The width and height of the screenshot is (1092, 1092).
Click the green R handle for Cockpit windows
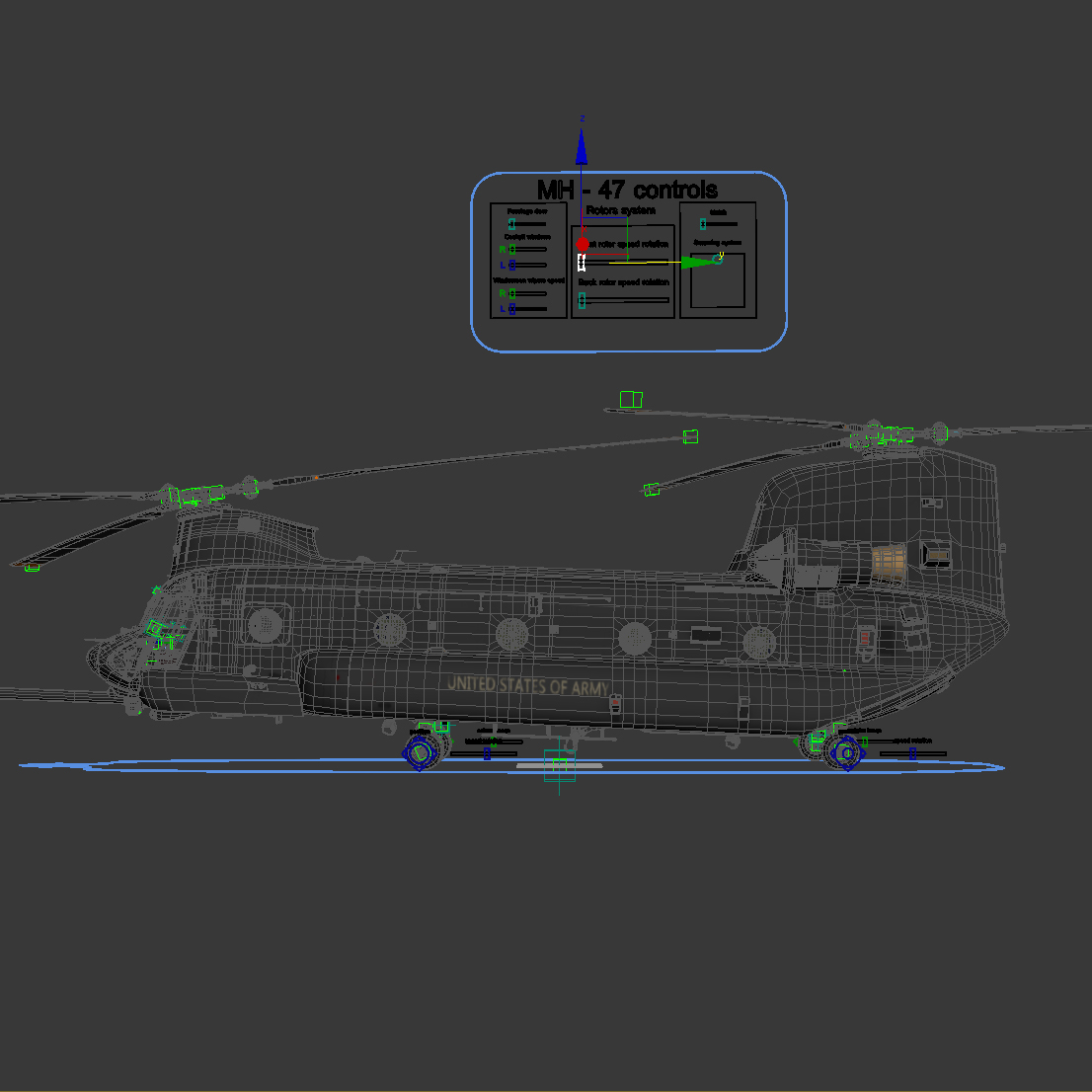pos(511,250)
